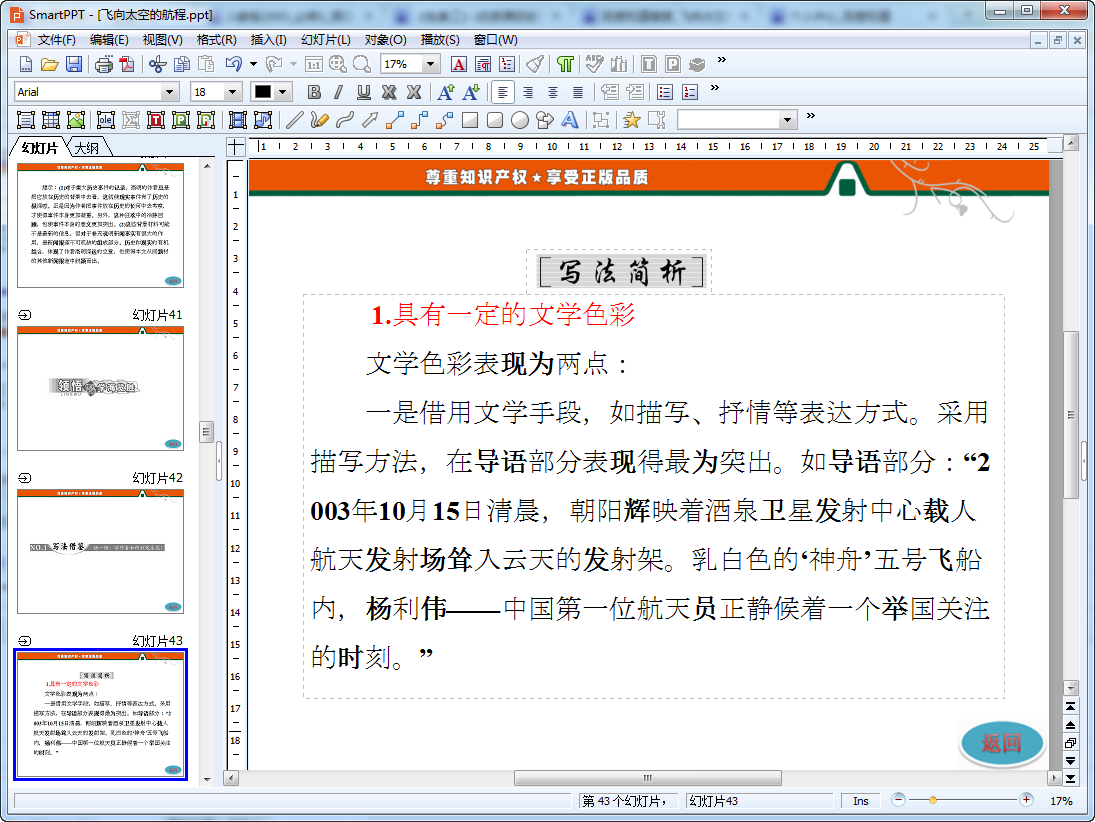Align text to the right
The image size is (1095, 822).
click(528, 92)
